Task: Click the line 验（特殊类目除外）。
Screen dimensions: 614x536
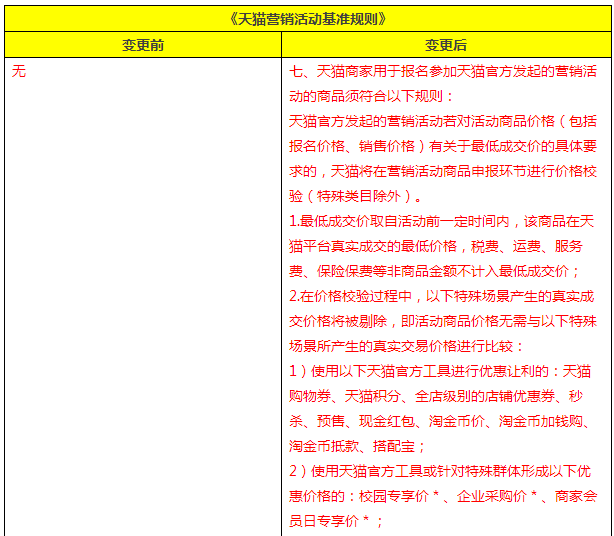Action: [x=356, y=196]
